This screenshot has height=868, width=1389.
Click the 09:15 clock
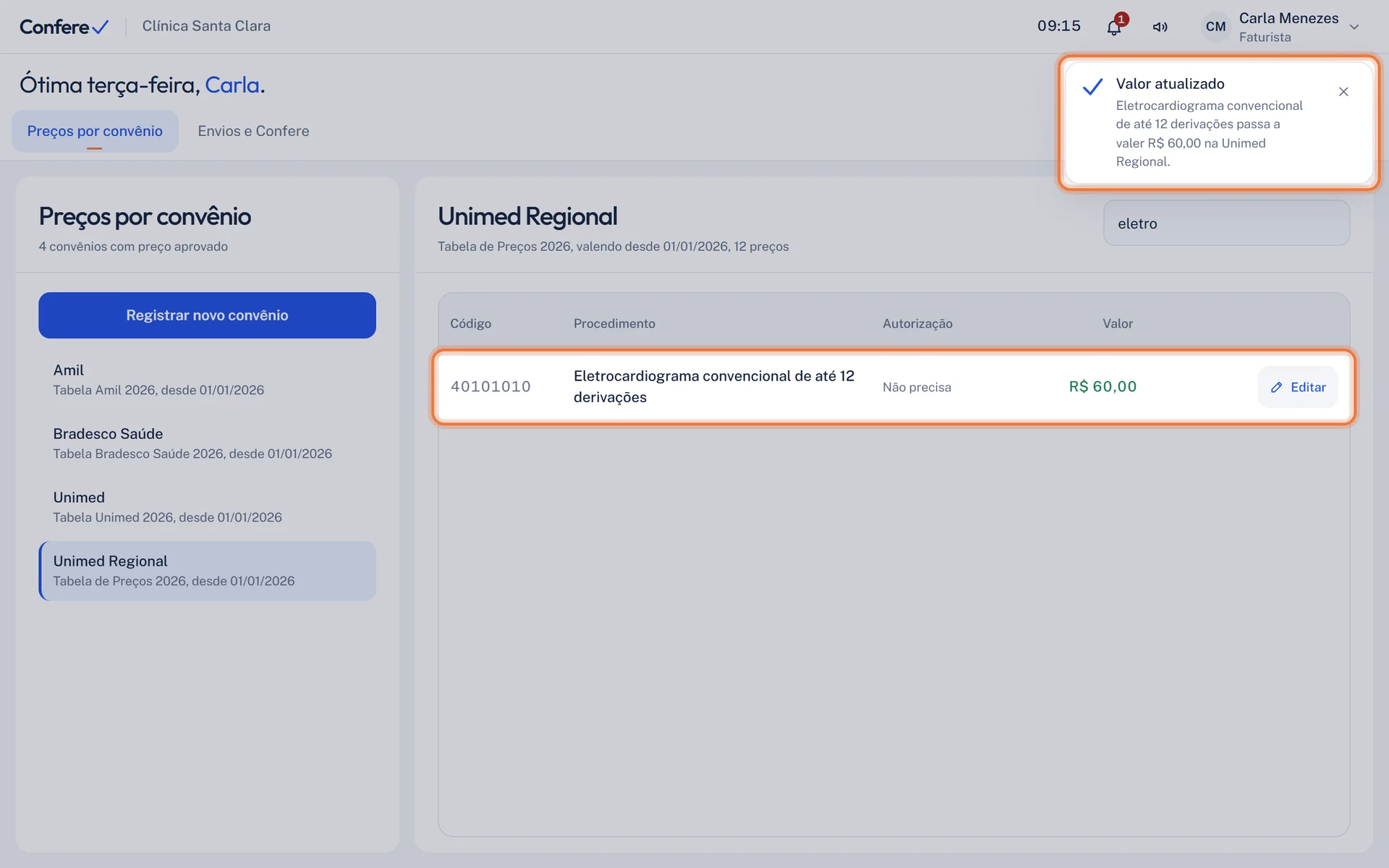coord(1058,26)
